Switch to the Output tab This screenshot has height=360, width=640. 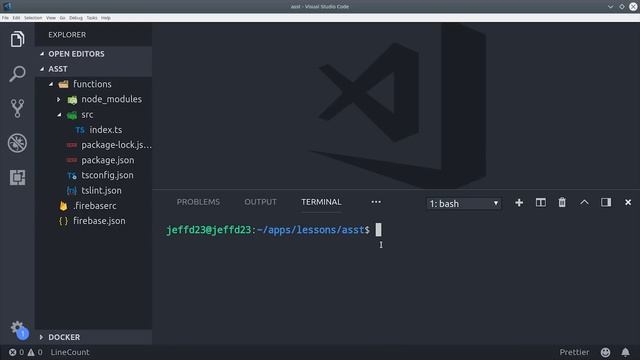coord(260,202)
